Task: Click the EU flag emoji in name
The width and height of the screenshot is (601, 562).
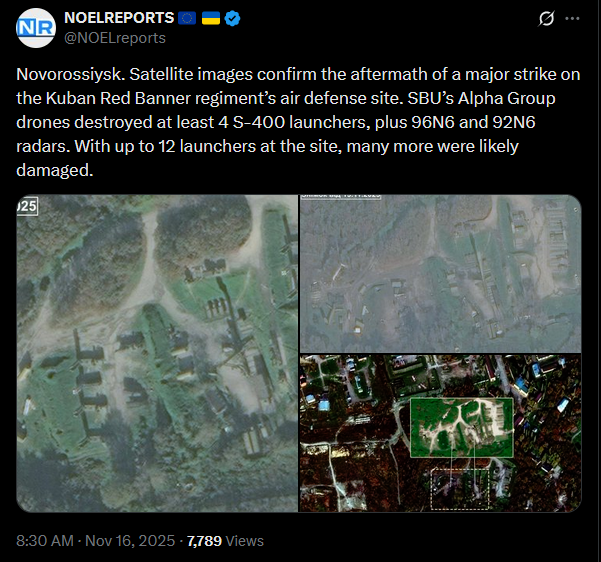Action: (187, 18)
